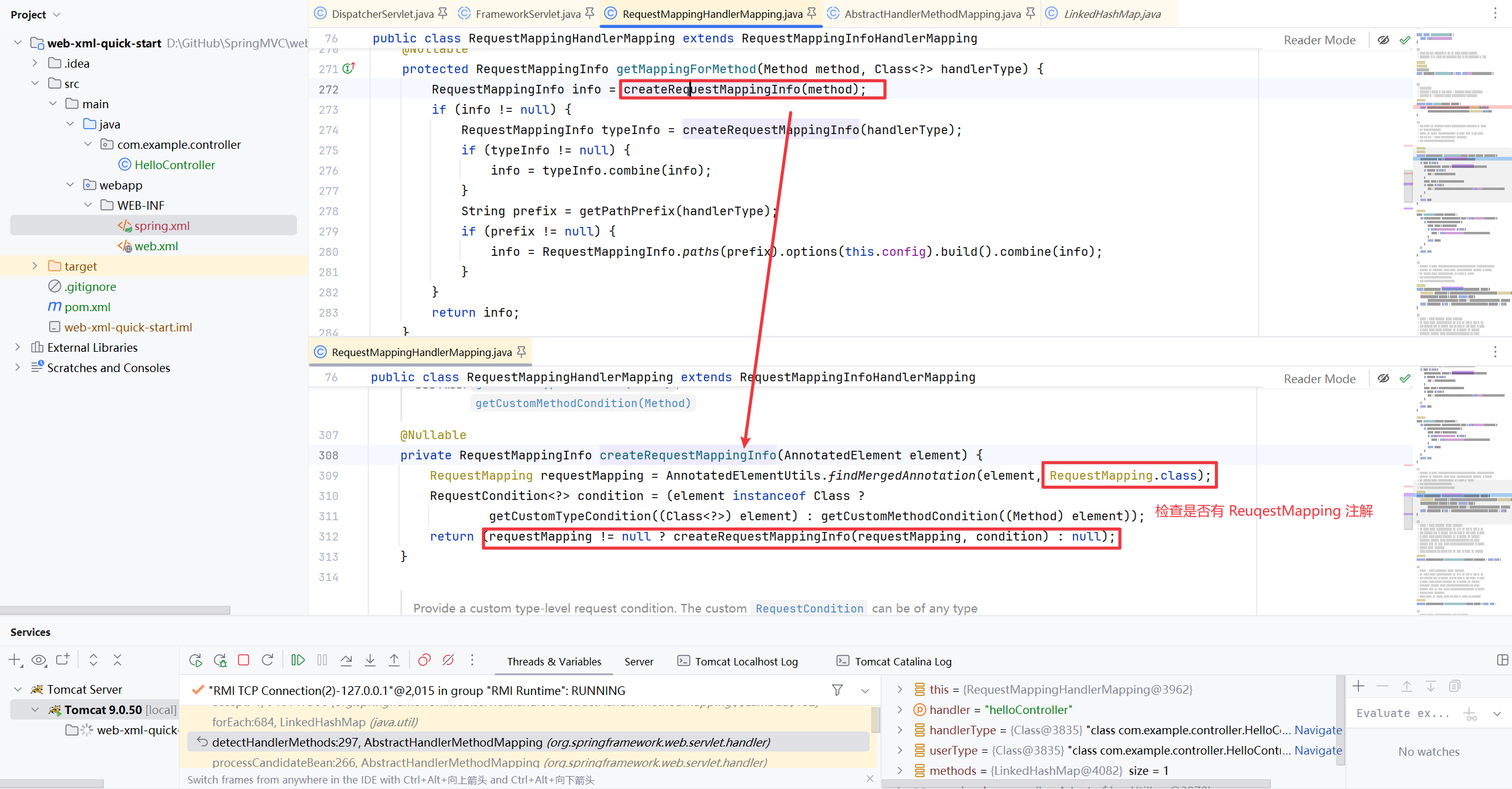The height and width of the screenshot is (789, 1512).
Task: Click Add New Watch plus icon
Action: 1359,686
